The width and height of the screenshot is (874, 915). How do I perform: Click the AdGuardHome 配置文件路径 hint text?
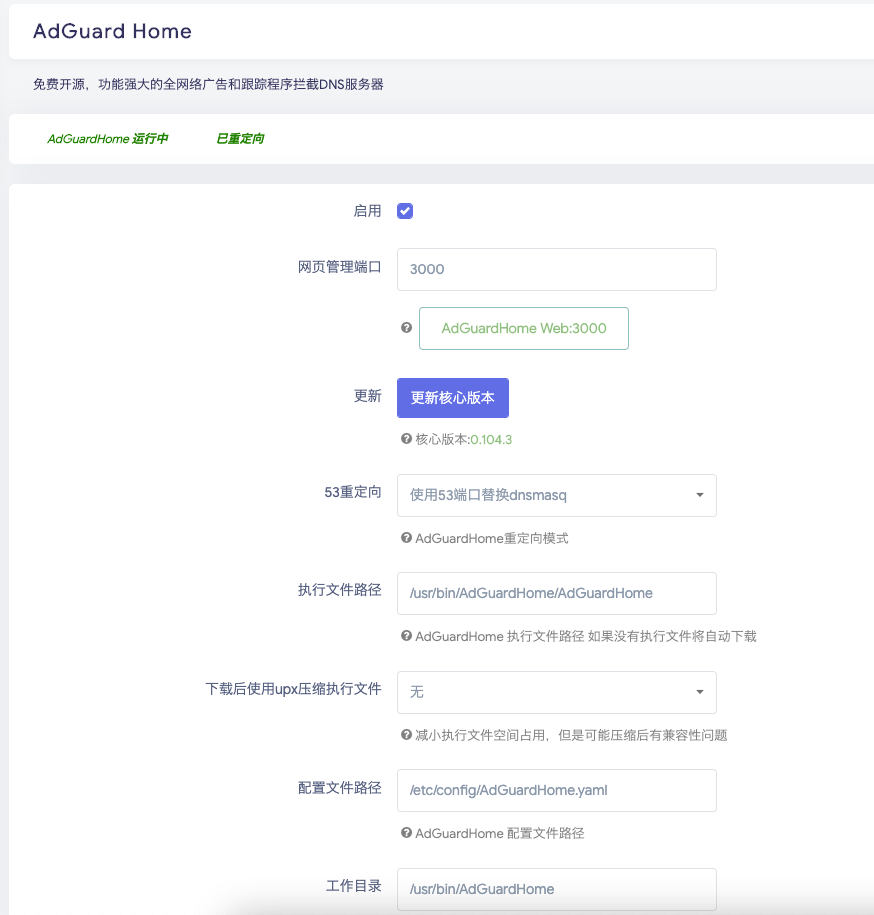pos(500,834)
